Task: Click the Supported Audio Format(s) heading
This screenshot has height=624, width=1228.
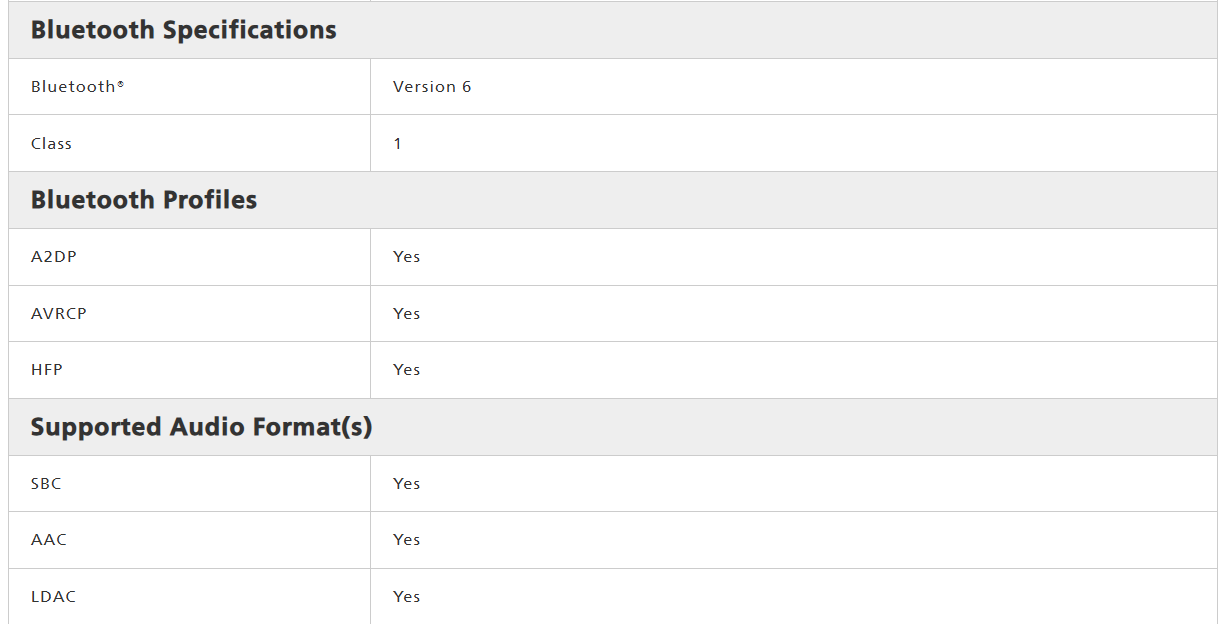Action: pos(201,427)
